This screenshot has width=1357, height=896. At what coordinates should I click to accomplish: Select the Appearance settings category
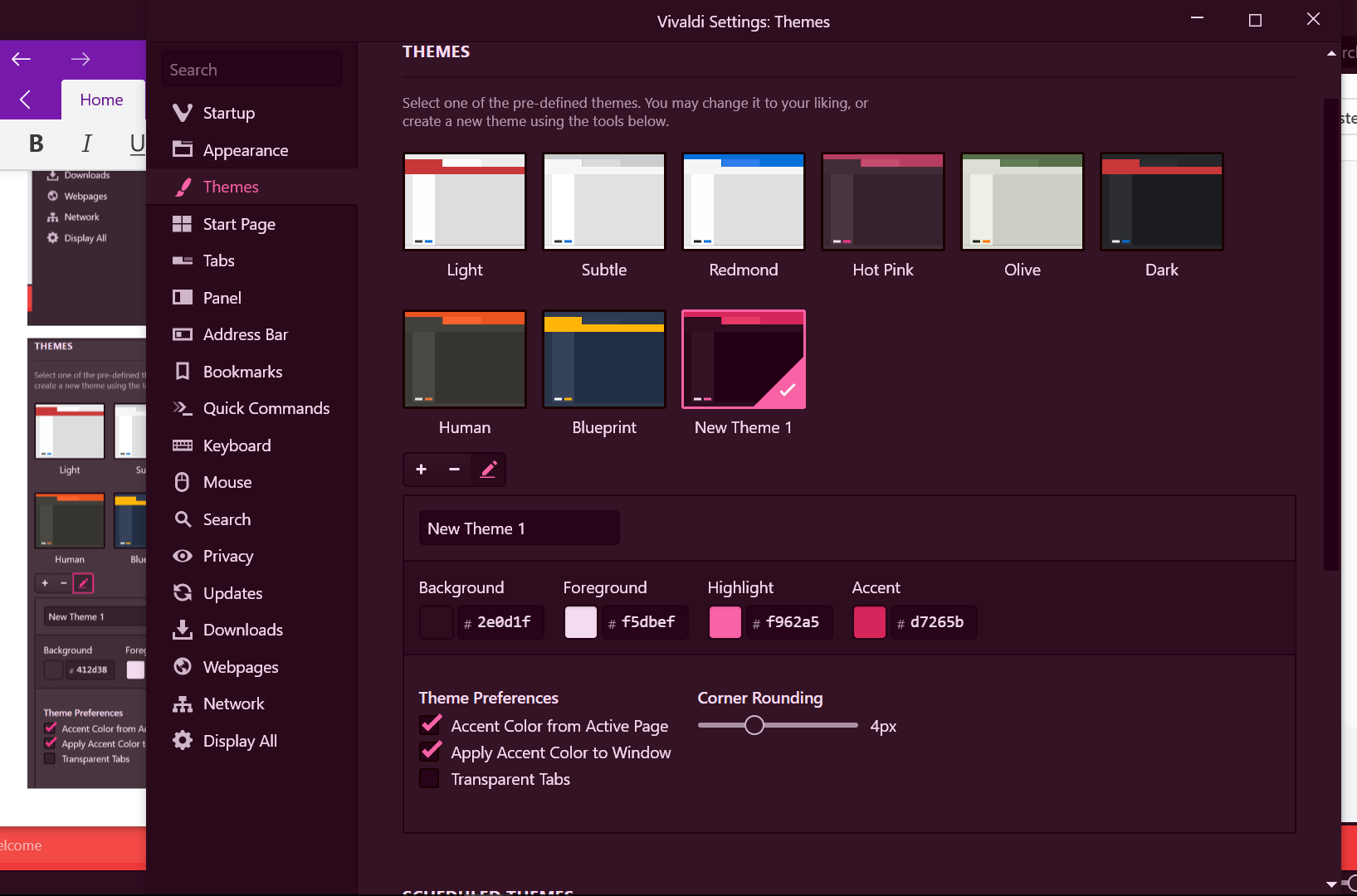(x=245, y=150)
